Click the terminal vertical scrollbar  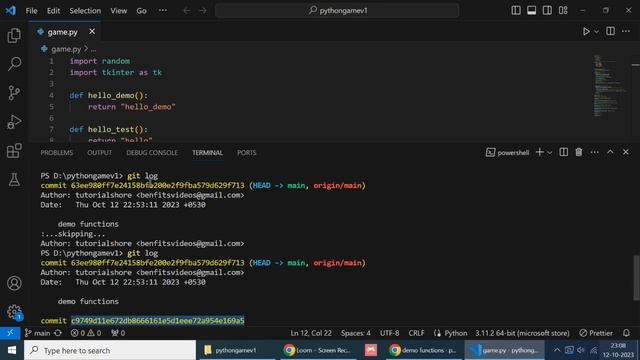[x=636, y=278]
